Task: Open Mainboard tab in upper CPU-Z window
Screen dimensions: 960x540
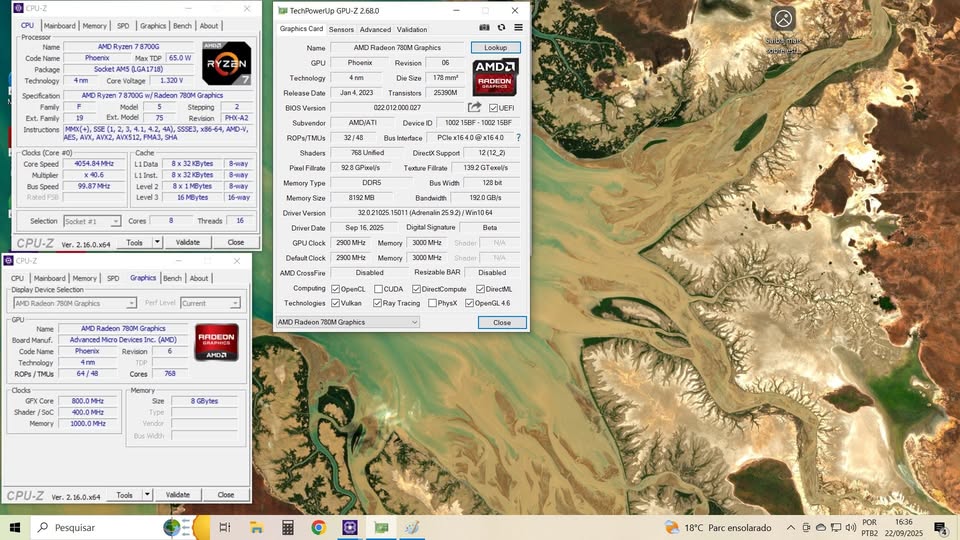Action: pyautogui.click(x=59, y=26)
